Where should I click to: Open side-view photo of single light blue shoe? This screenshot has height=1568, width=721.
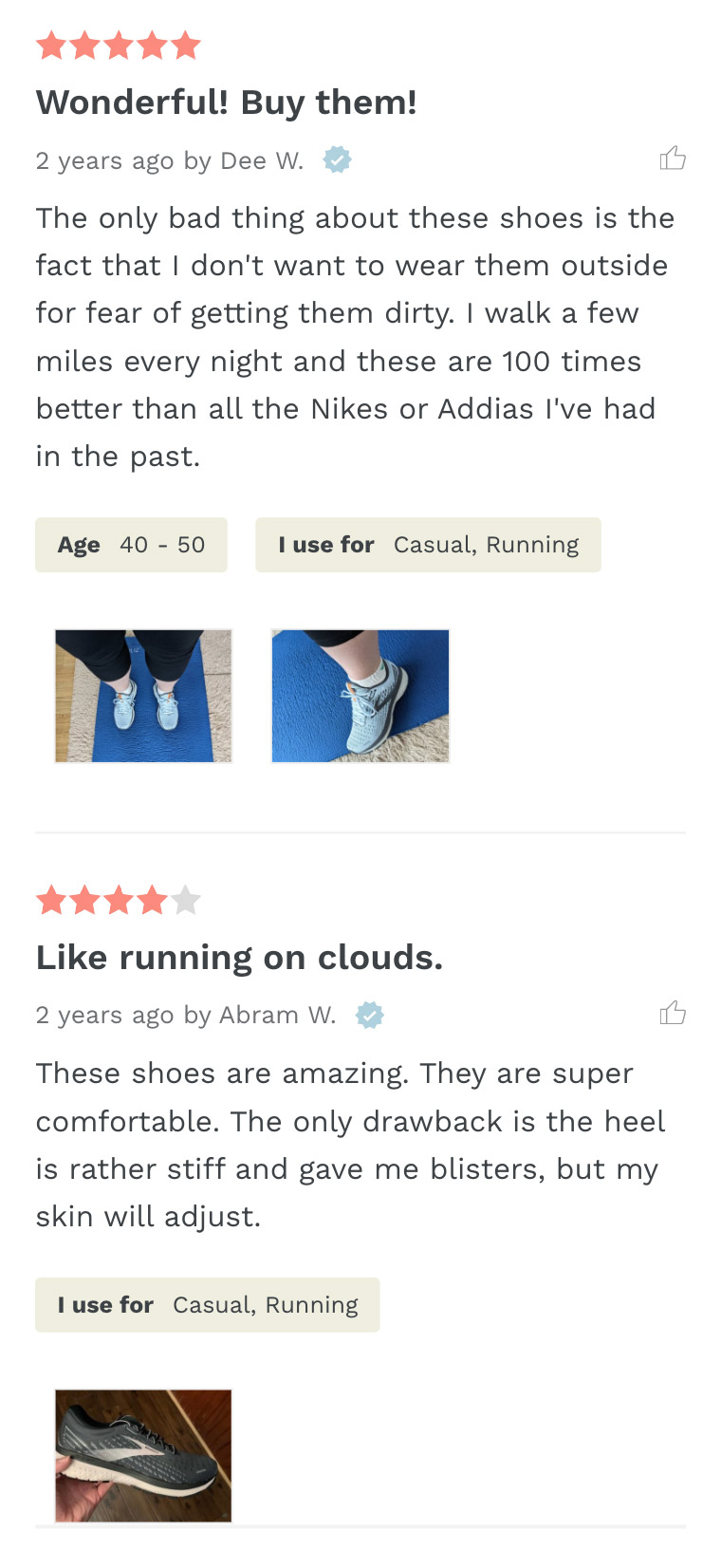[x=360, y=696]
